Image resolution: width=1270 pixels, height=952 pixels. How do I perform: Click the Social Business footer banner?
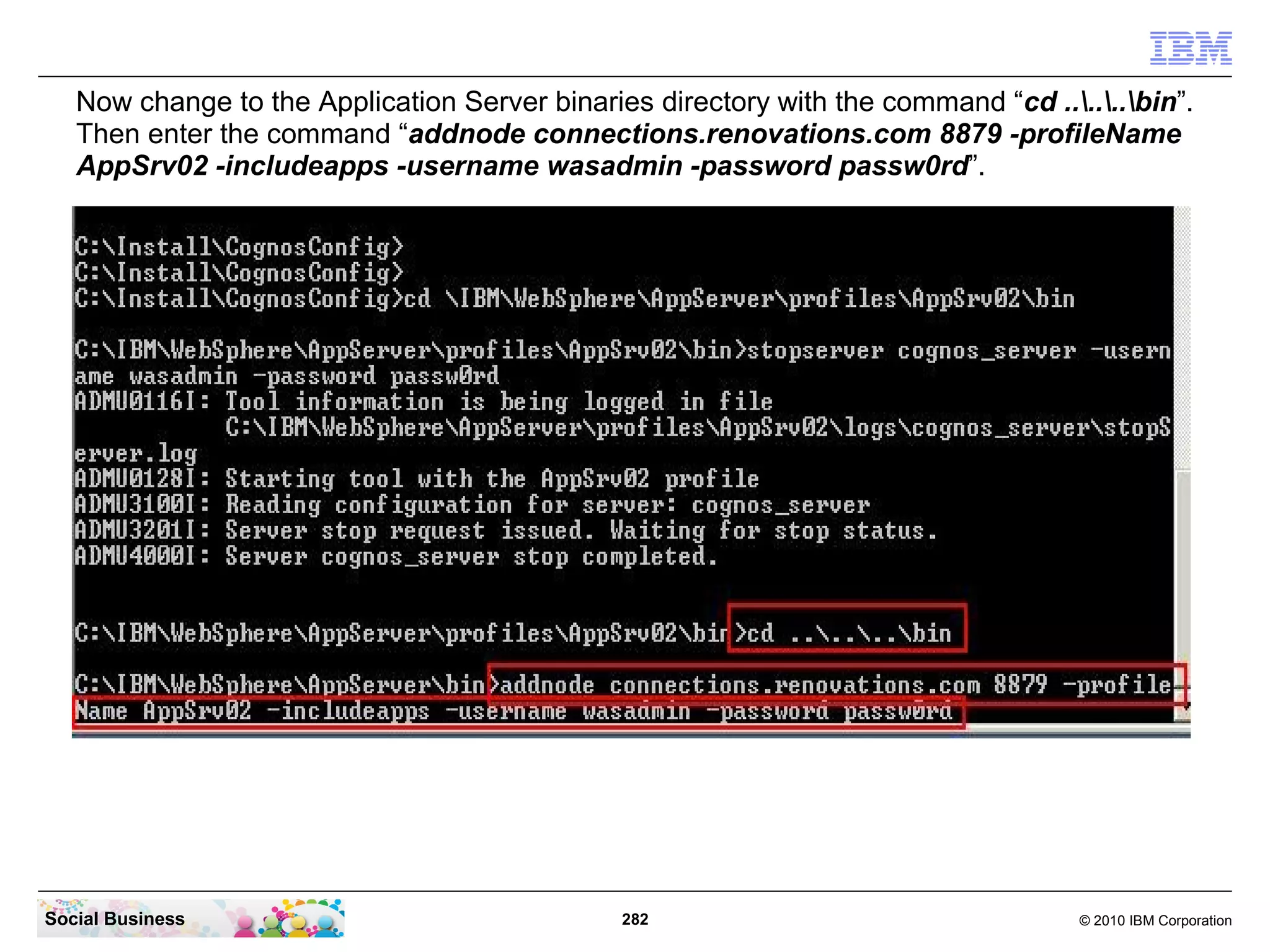pos(191,918)
